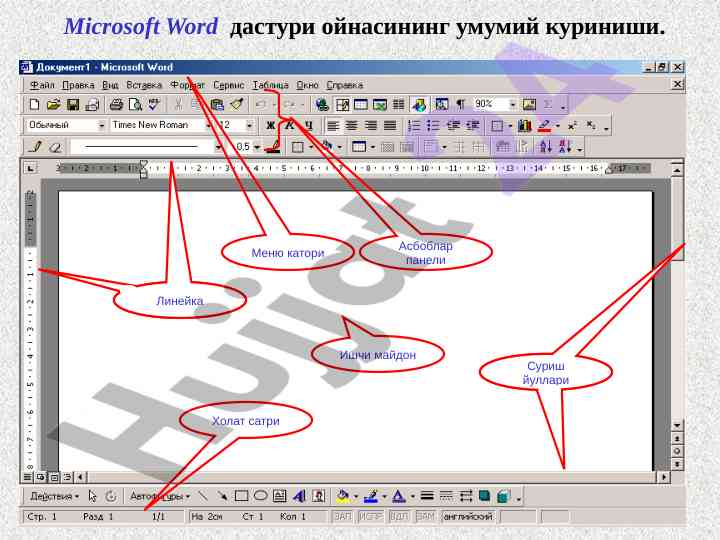Click the horizontal scrollbar right arrow
720x540 pixels.
(664, 477)
